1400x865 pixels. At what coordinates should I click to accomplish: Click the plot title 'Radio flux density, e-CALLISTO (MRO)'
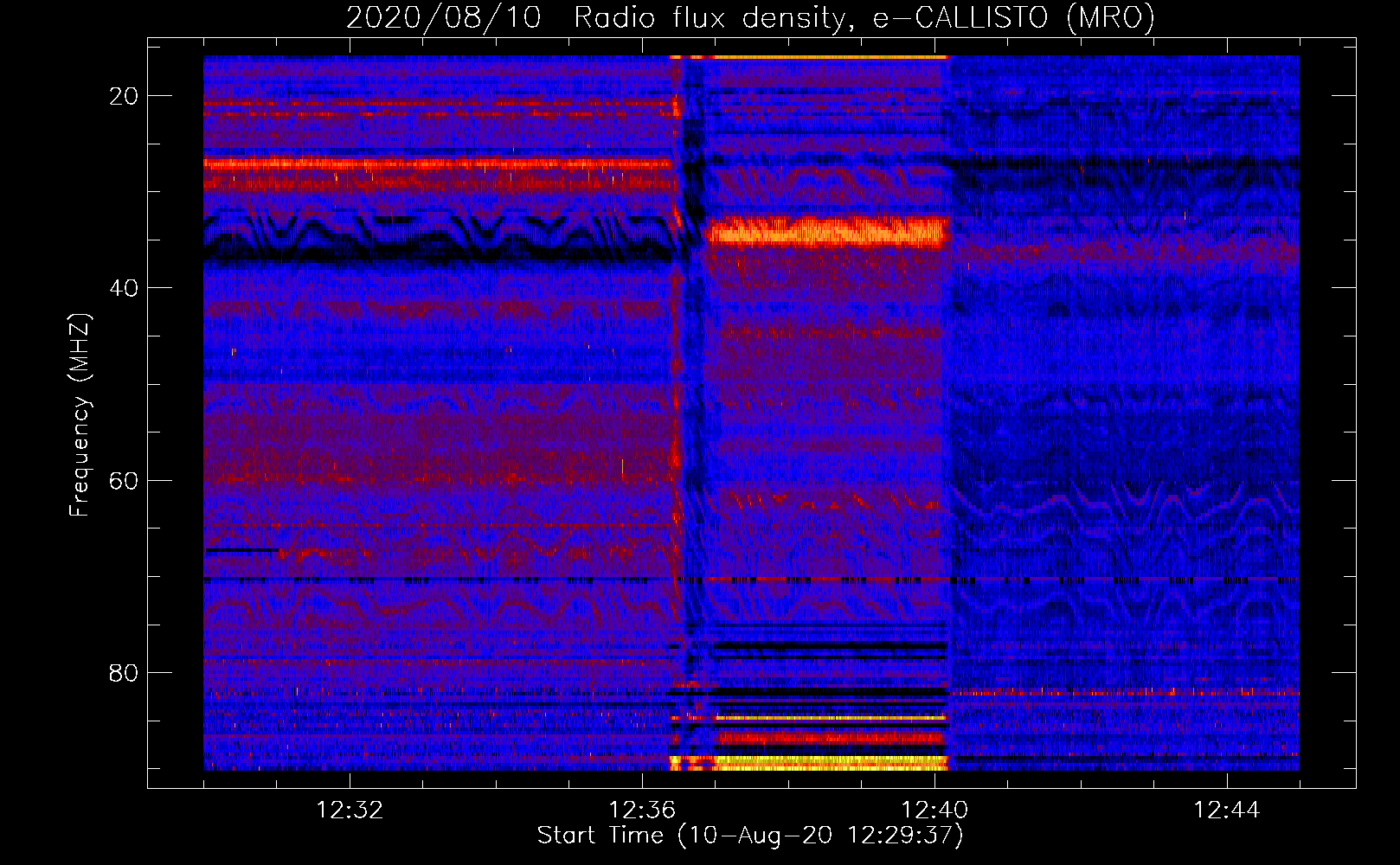click(864, 17)
